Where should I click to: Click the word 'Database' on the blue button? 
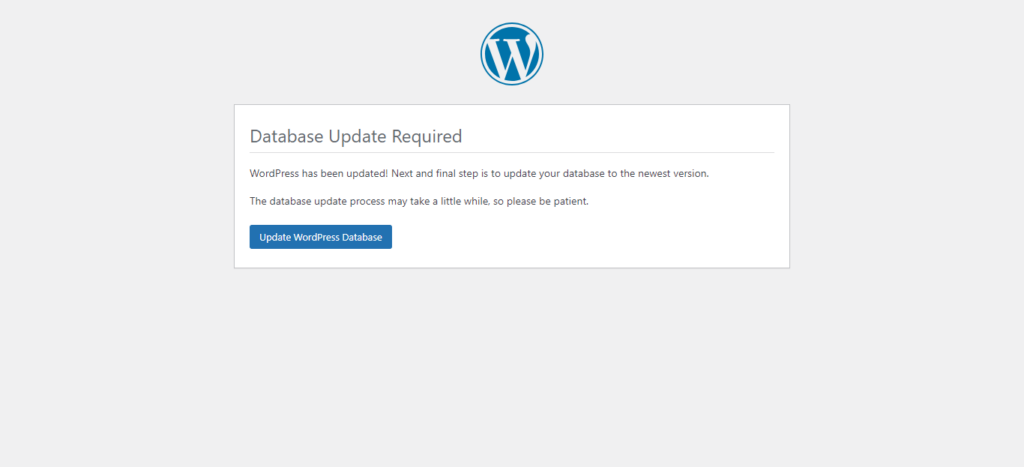click(x=359, y=237)
